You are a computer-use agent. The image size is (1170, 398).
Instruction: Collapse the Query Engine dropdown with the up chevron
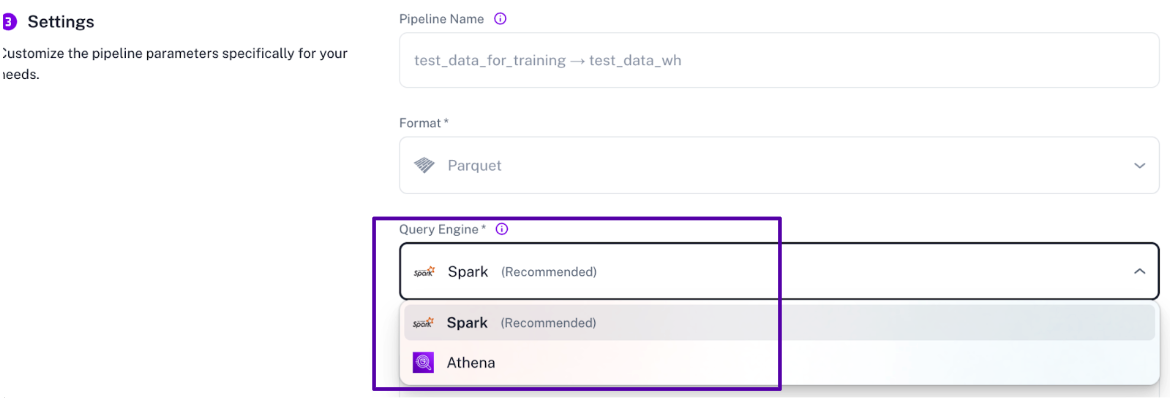point(1139,272)
